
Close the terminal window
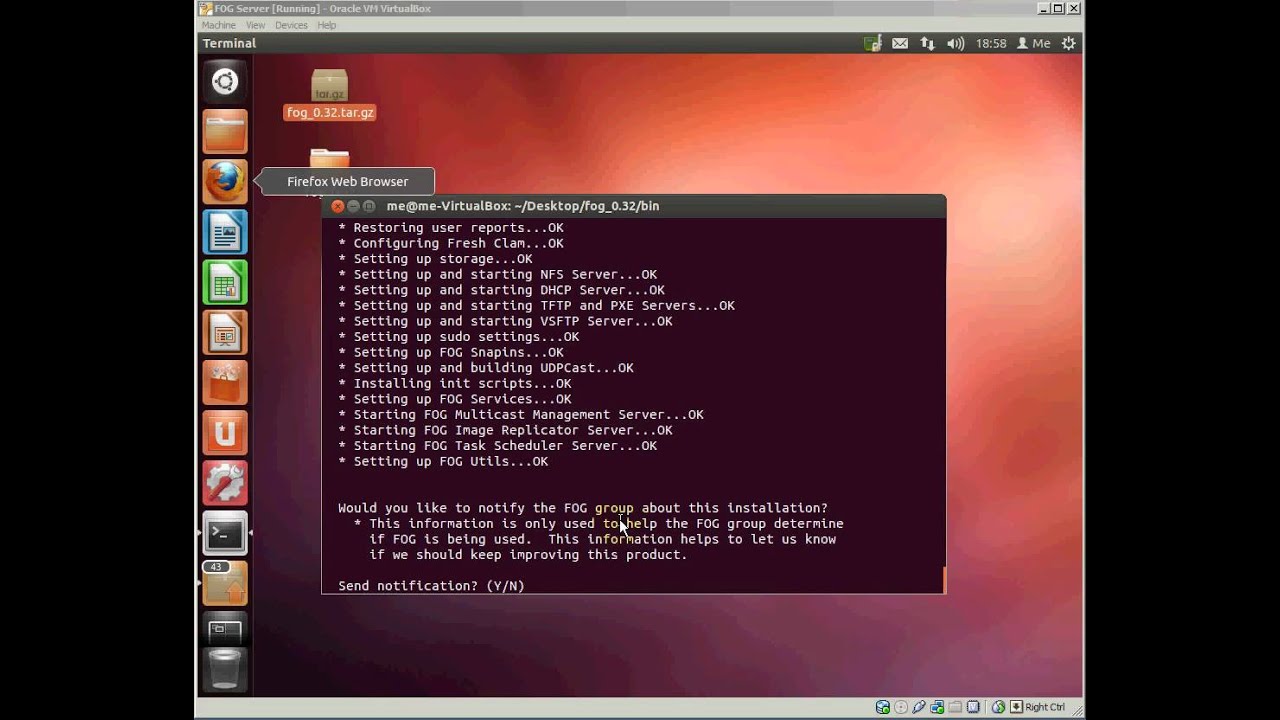tap(337, 206)
